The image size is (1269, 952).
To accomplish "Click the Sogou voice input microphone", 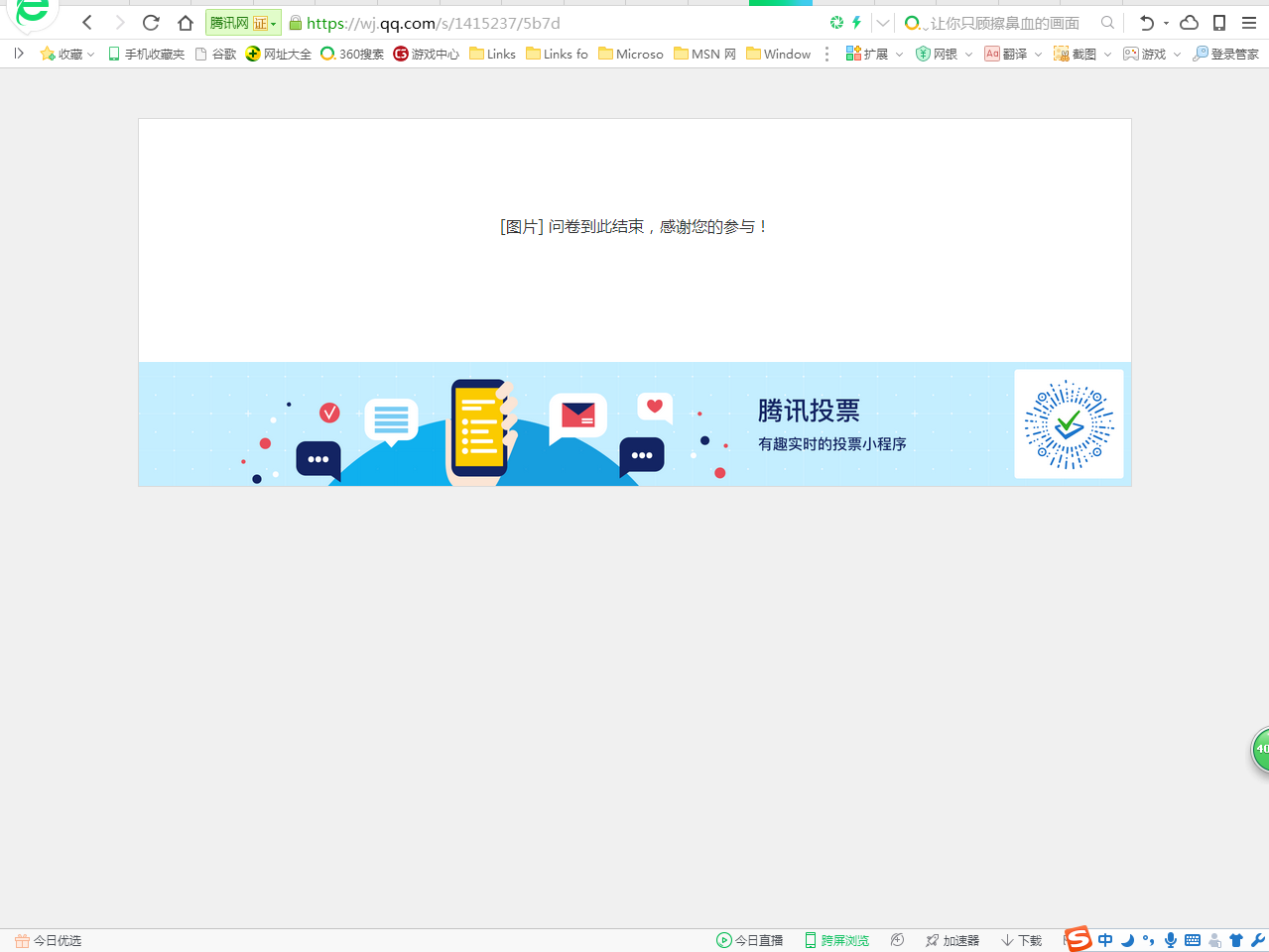I will coord(1171,940).
